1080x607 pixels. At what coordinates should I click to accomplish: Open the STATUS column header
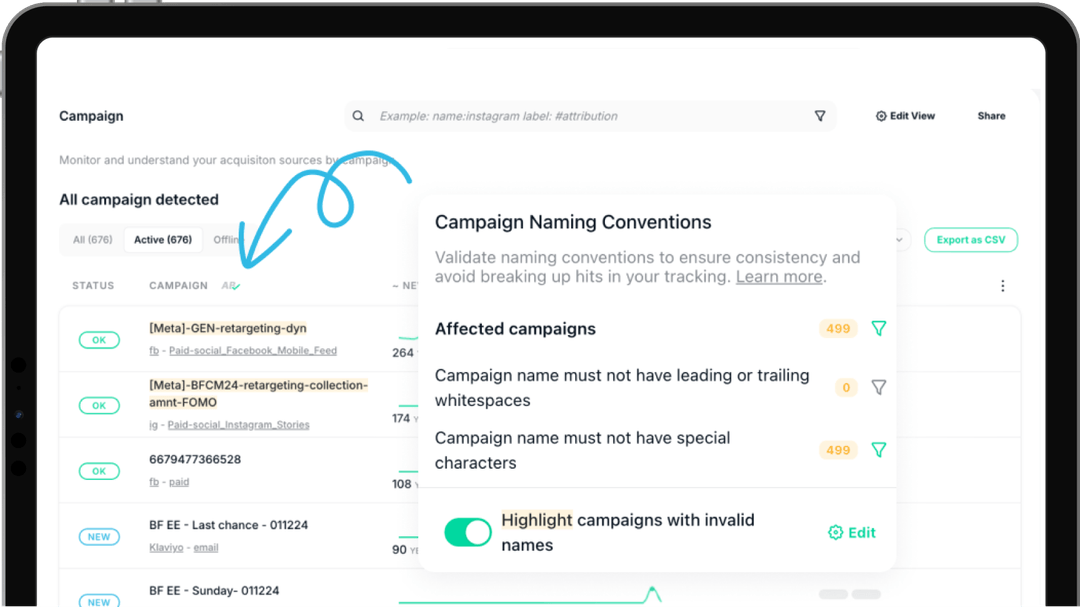[93, 285]
